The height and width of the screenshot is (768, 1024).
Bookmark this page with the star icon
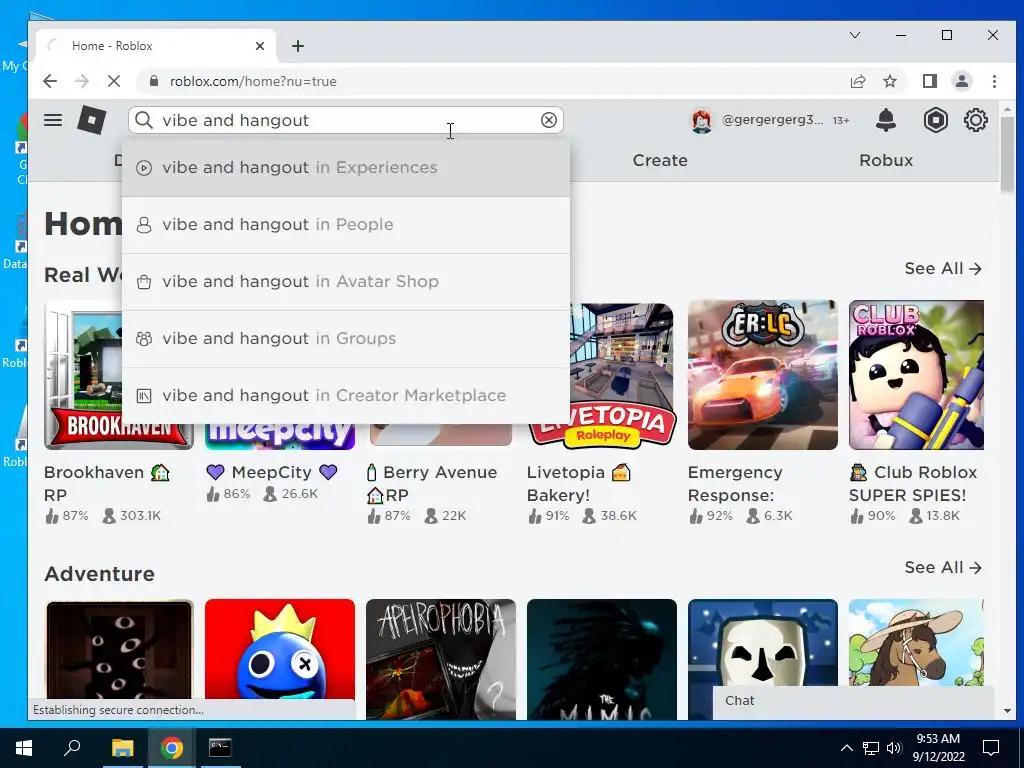[889, 81]
